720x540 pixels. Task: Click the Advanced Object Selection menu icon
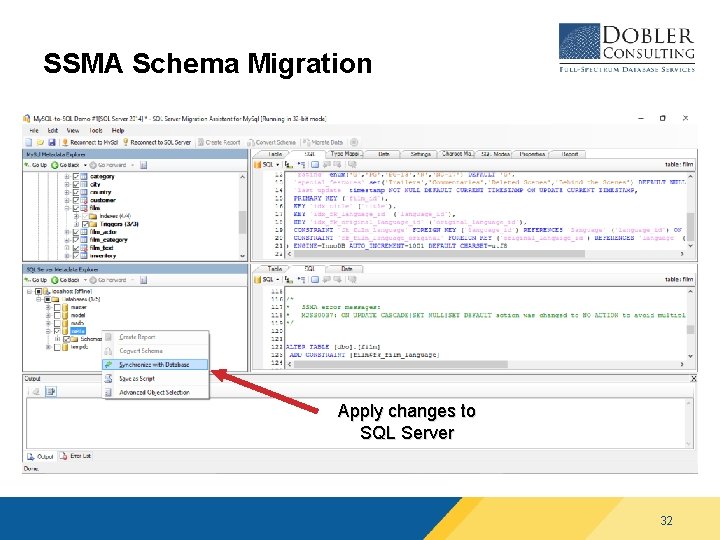(108, 392)
